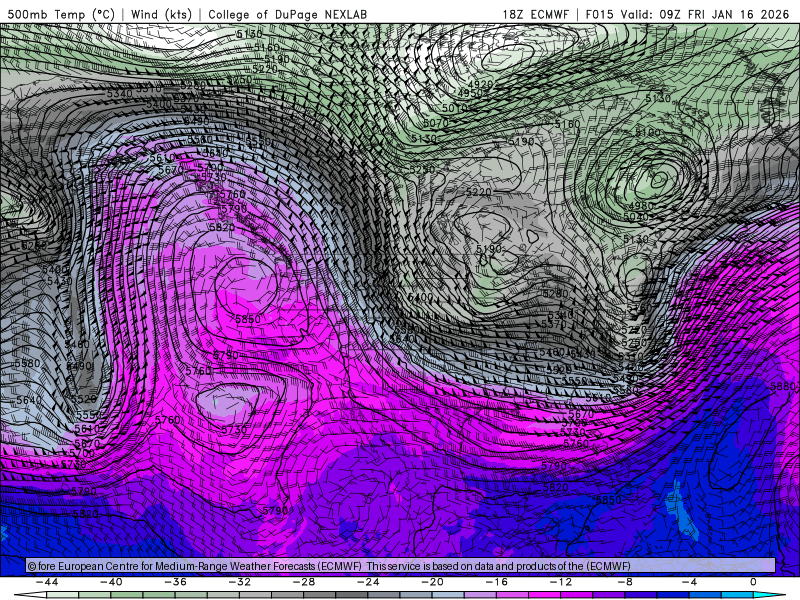The width and height of the screenshot is (800, 600).
Task: Click the -32 colorbar value label
Action: 239,582
